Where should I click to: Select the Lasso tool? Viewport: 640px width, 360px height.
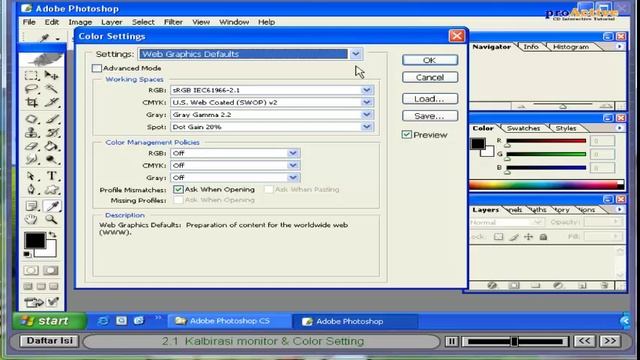(x=31, y=89)
